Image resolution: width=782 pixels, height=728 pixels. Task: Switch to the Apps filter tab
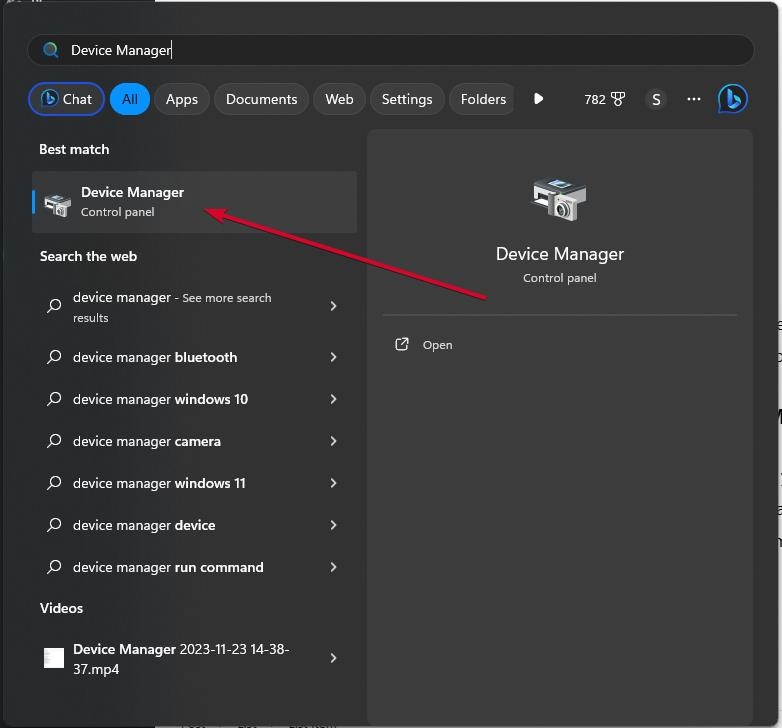click(182, 99)
